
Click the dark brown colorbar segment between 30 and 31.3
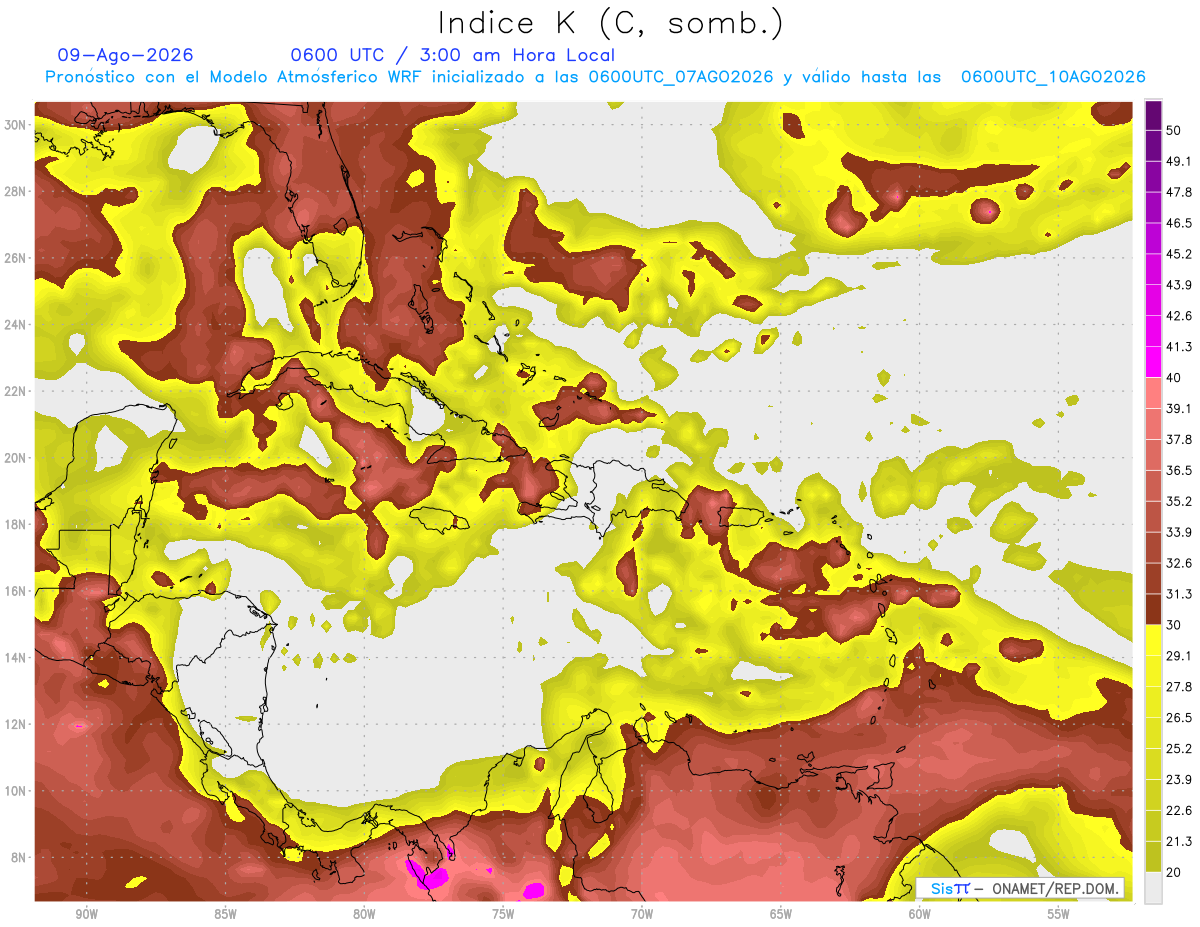1153,610
